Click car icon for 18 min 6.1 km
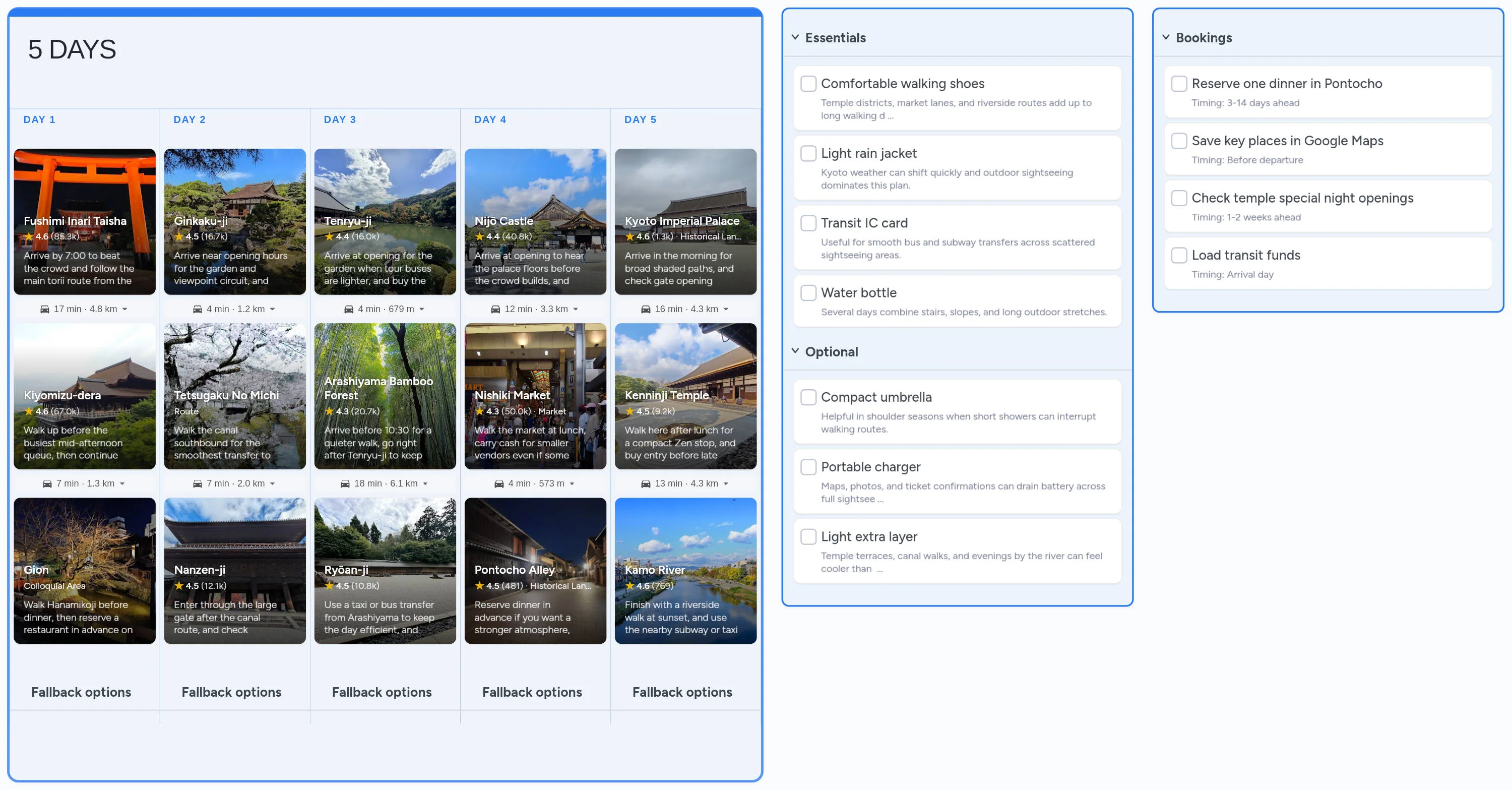Viewport: 1512px width, 790px height. 345,483
